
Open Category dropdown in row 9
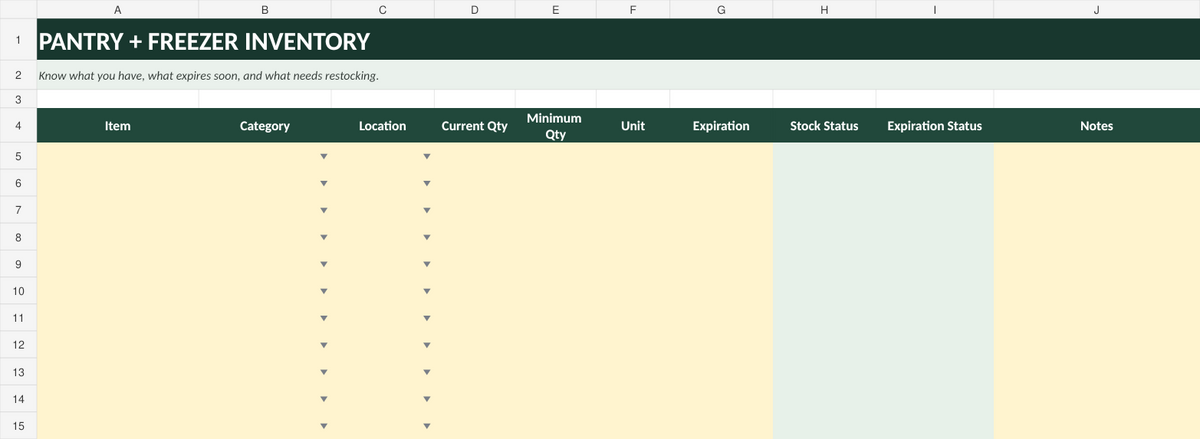pos(323,265)
